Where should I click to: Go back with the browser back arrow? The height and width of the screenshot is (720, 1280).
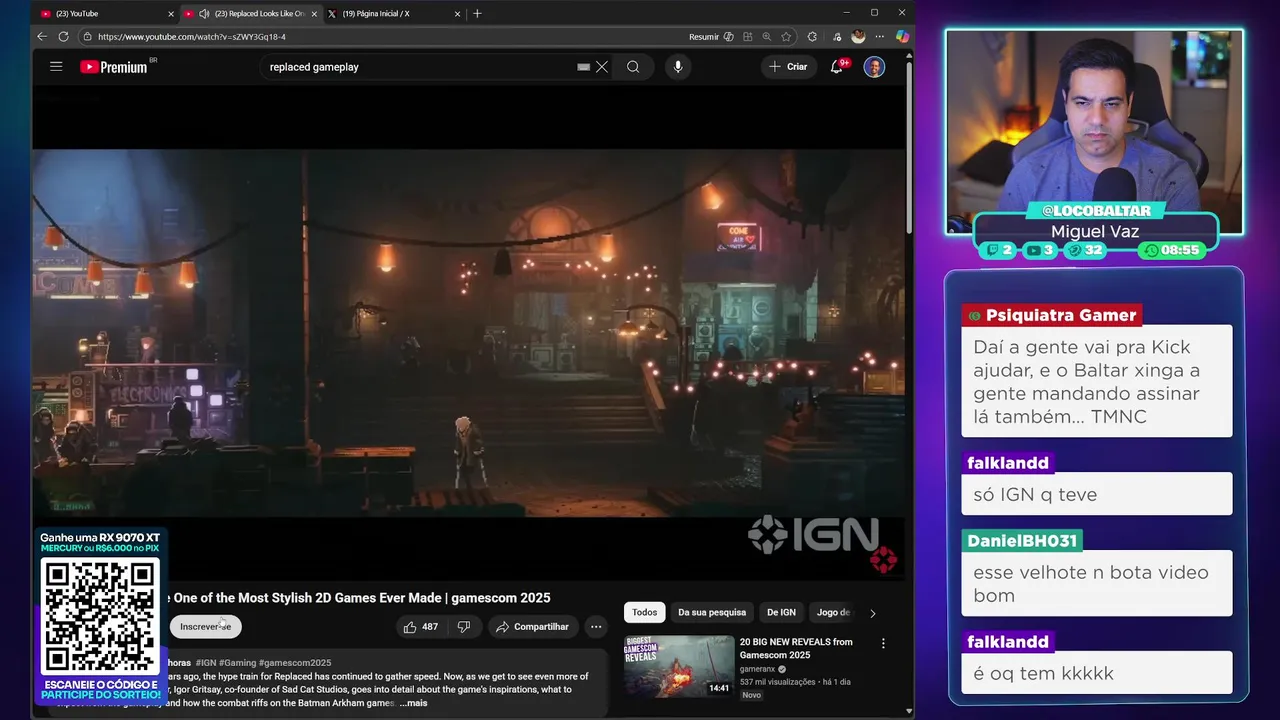pos(42,37)
